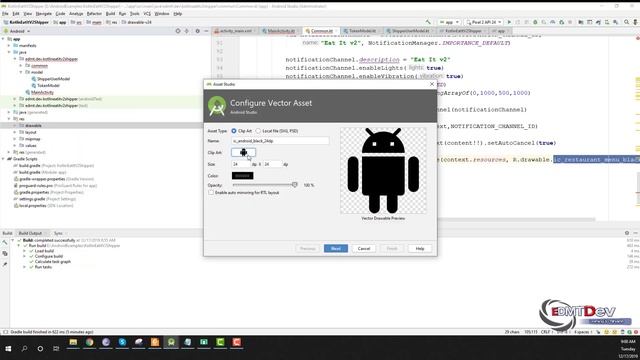Click the build hammer icon in toolbar
640x360 pixels.
pos(428,22)
